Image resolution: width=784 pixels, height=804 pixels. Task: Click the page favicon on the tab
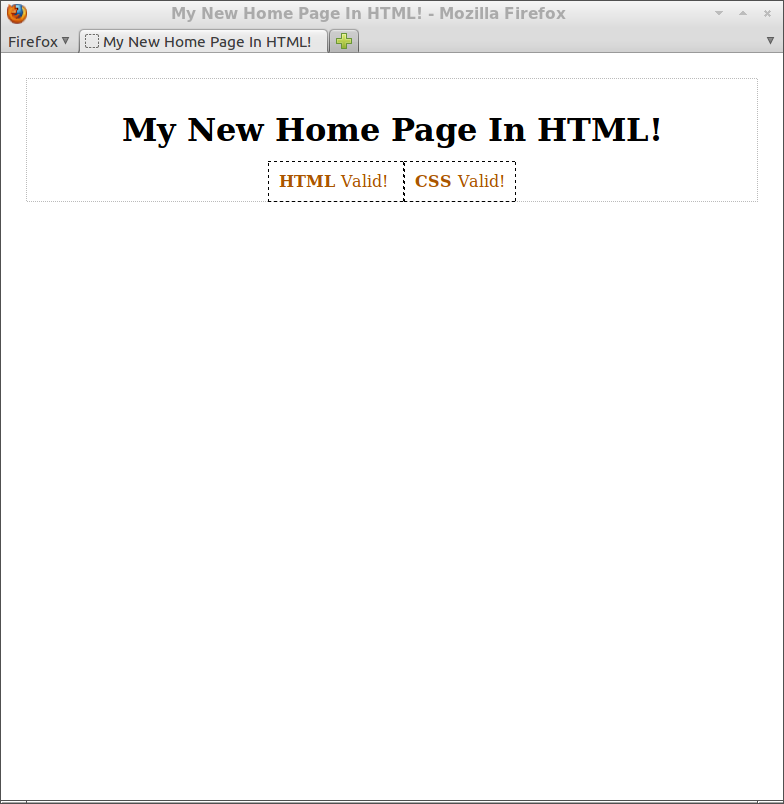[x=92, y=41]
